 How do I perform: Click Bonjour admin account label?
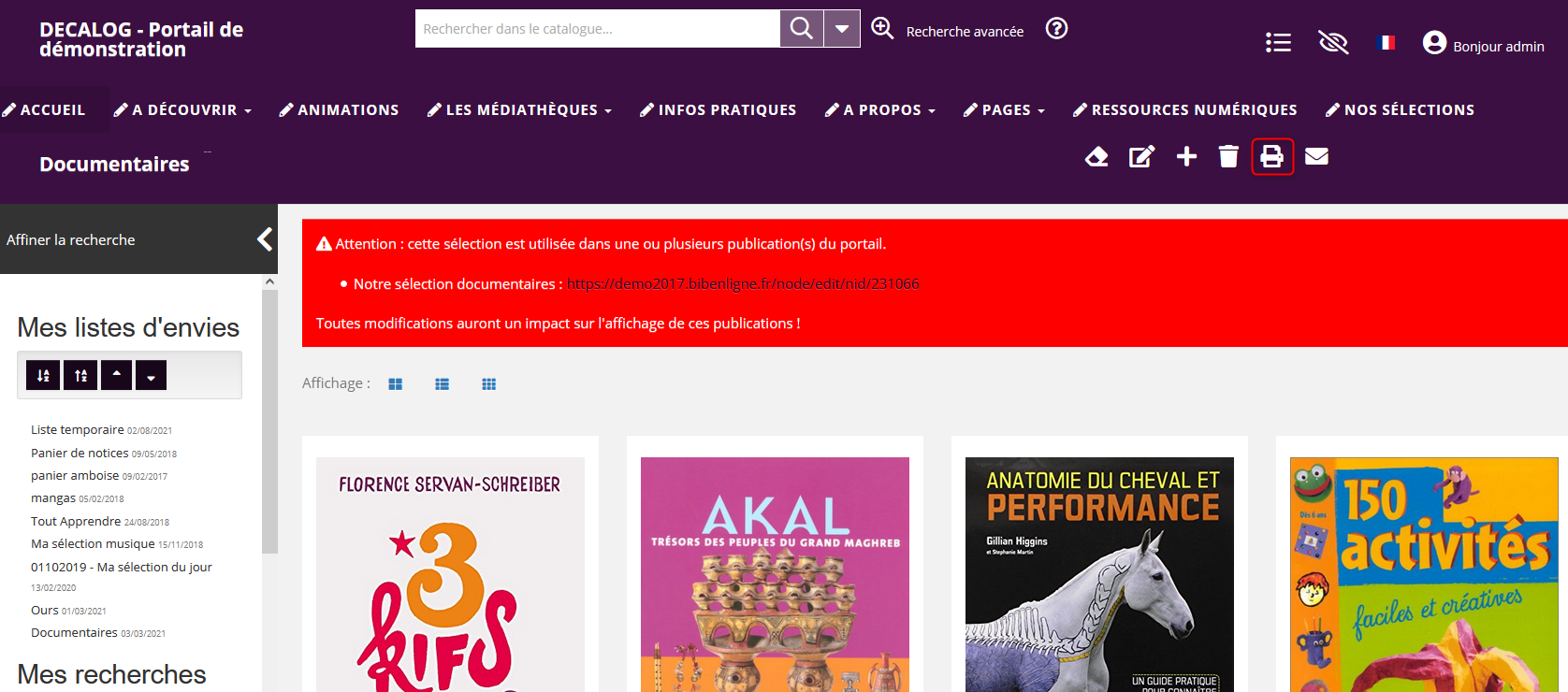1499,47
